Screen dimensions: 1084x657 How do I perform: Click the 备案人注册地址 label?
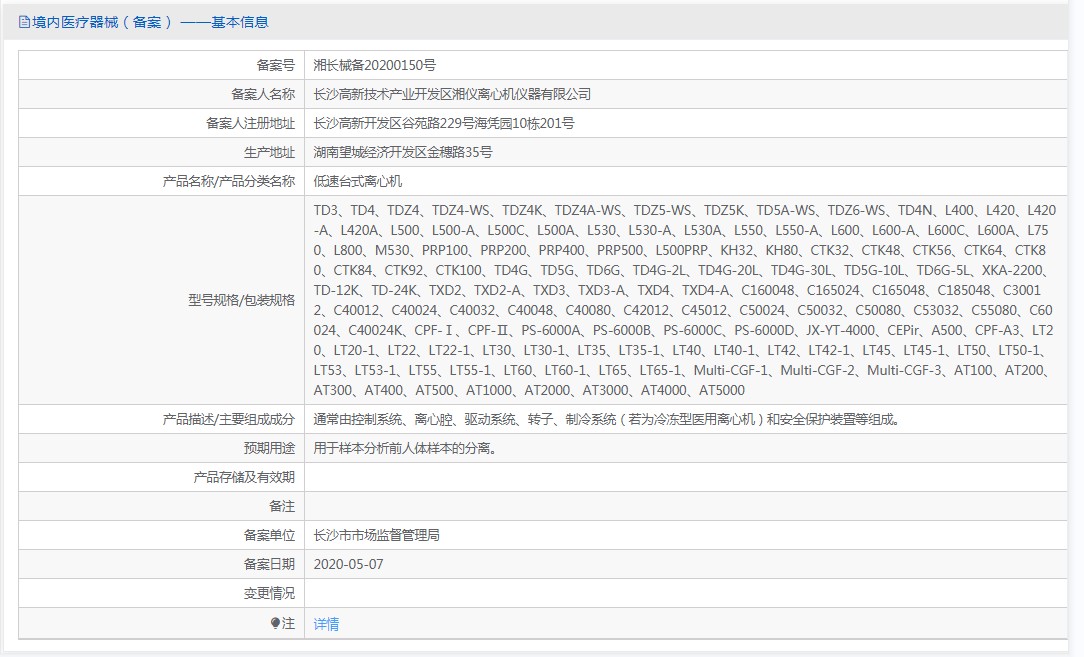click(250, 123)
